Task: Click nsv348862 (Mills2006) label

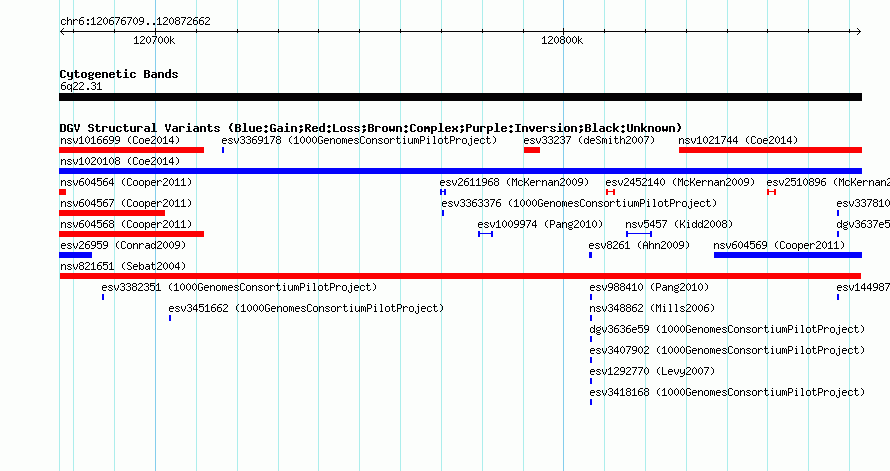Action: pyautogui.click(x=652, y=308)
